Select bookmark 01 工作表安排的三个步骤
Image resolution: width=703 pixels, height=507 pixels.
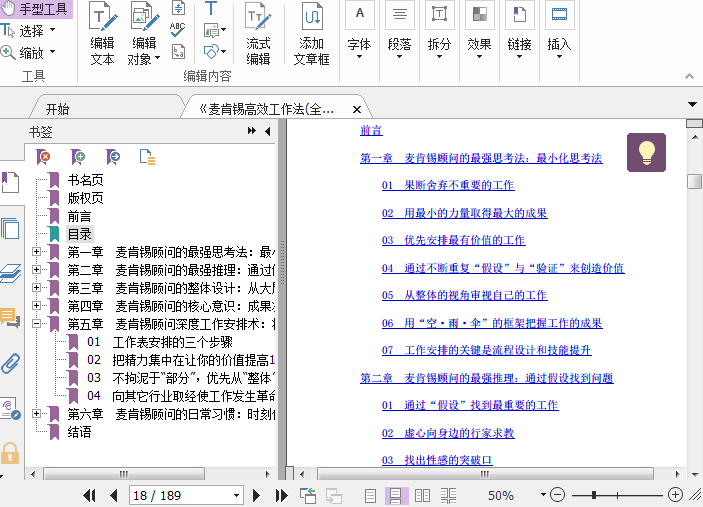coord(160,342)
